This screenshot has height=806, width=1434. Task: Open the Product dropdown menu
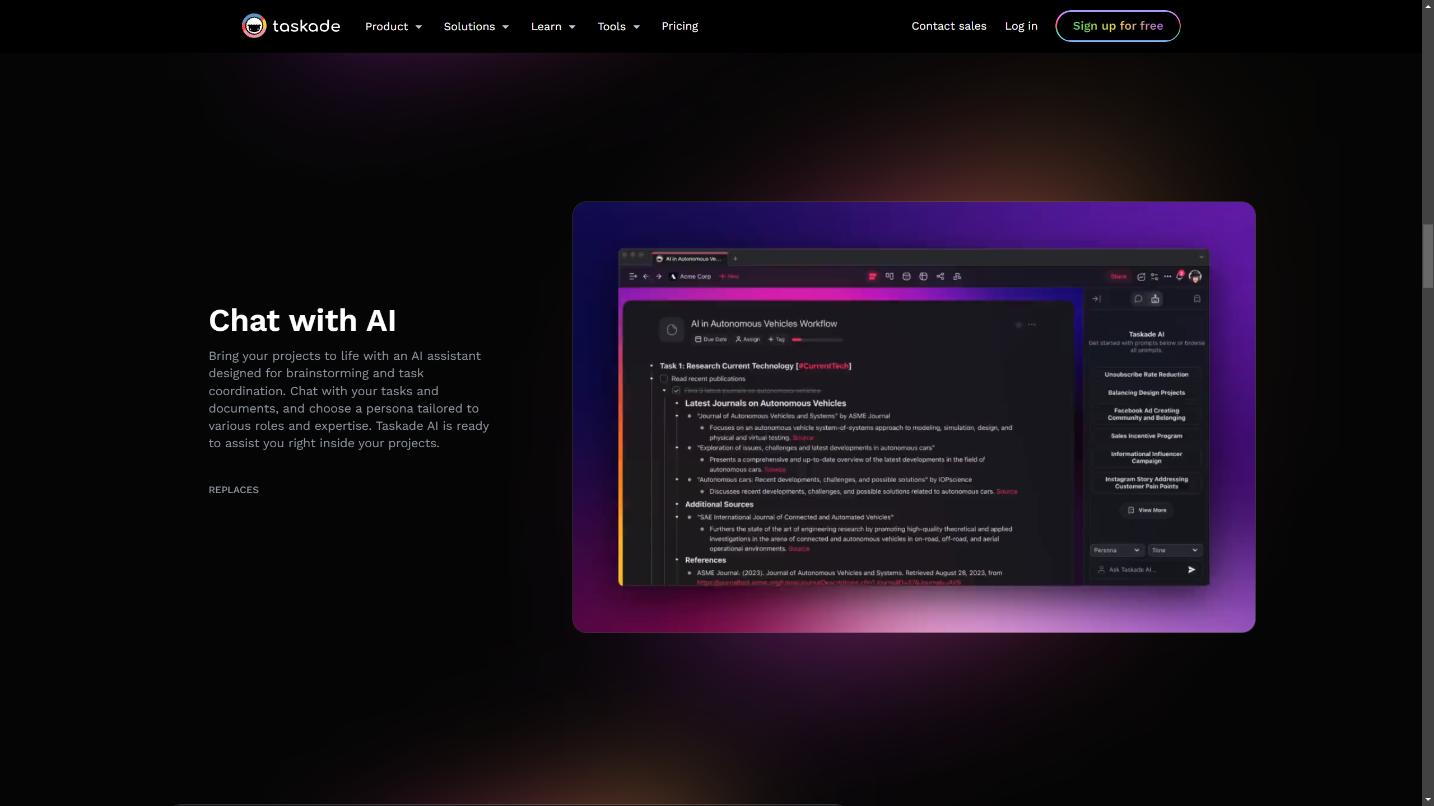[393, 26]
